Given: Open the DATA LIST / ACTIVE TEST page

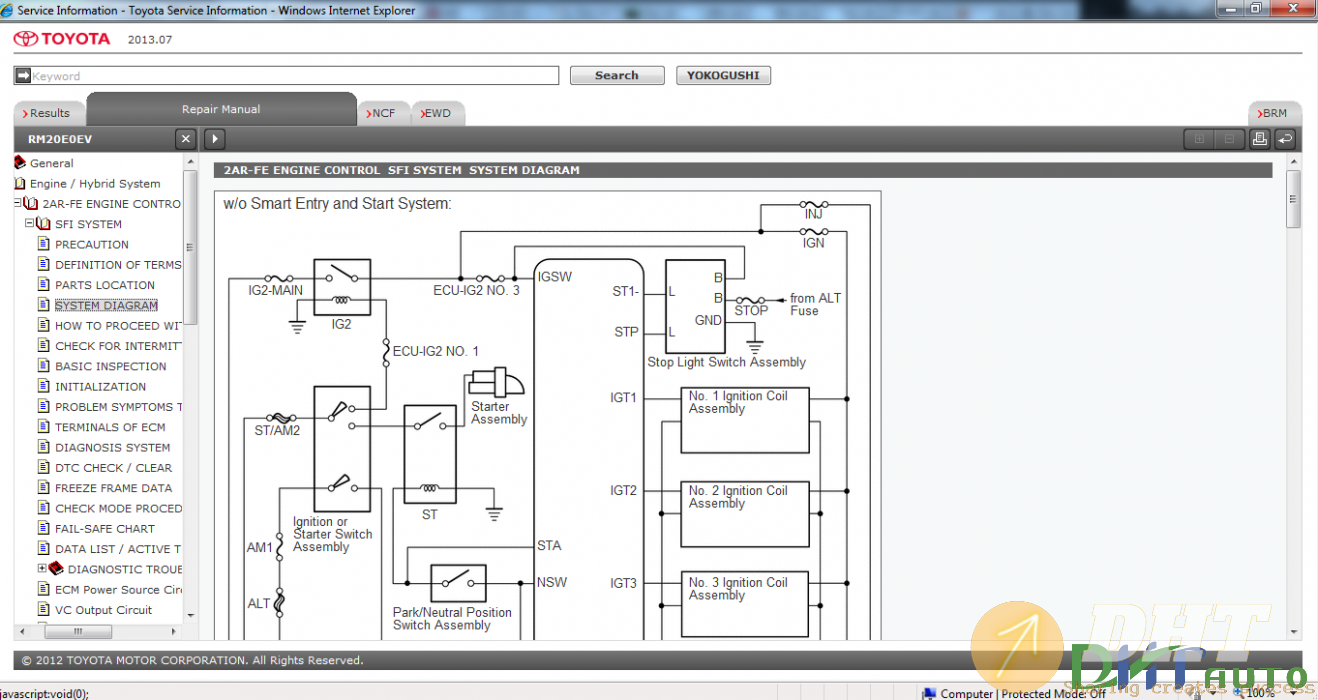Looking at the screenshot, I should point(118,549).
